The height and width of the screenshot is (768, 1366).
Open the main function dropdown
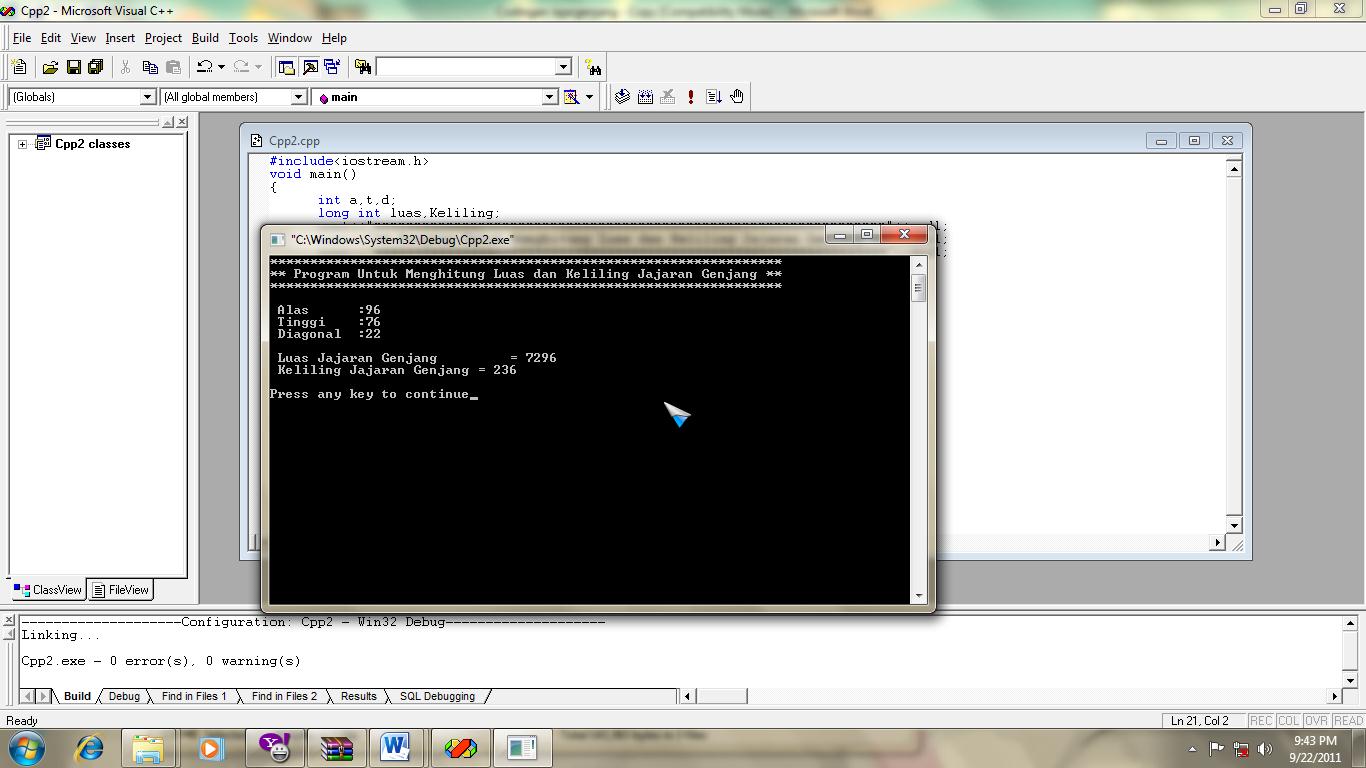pyautogui.click(x=549, y=97)
